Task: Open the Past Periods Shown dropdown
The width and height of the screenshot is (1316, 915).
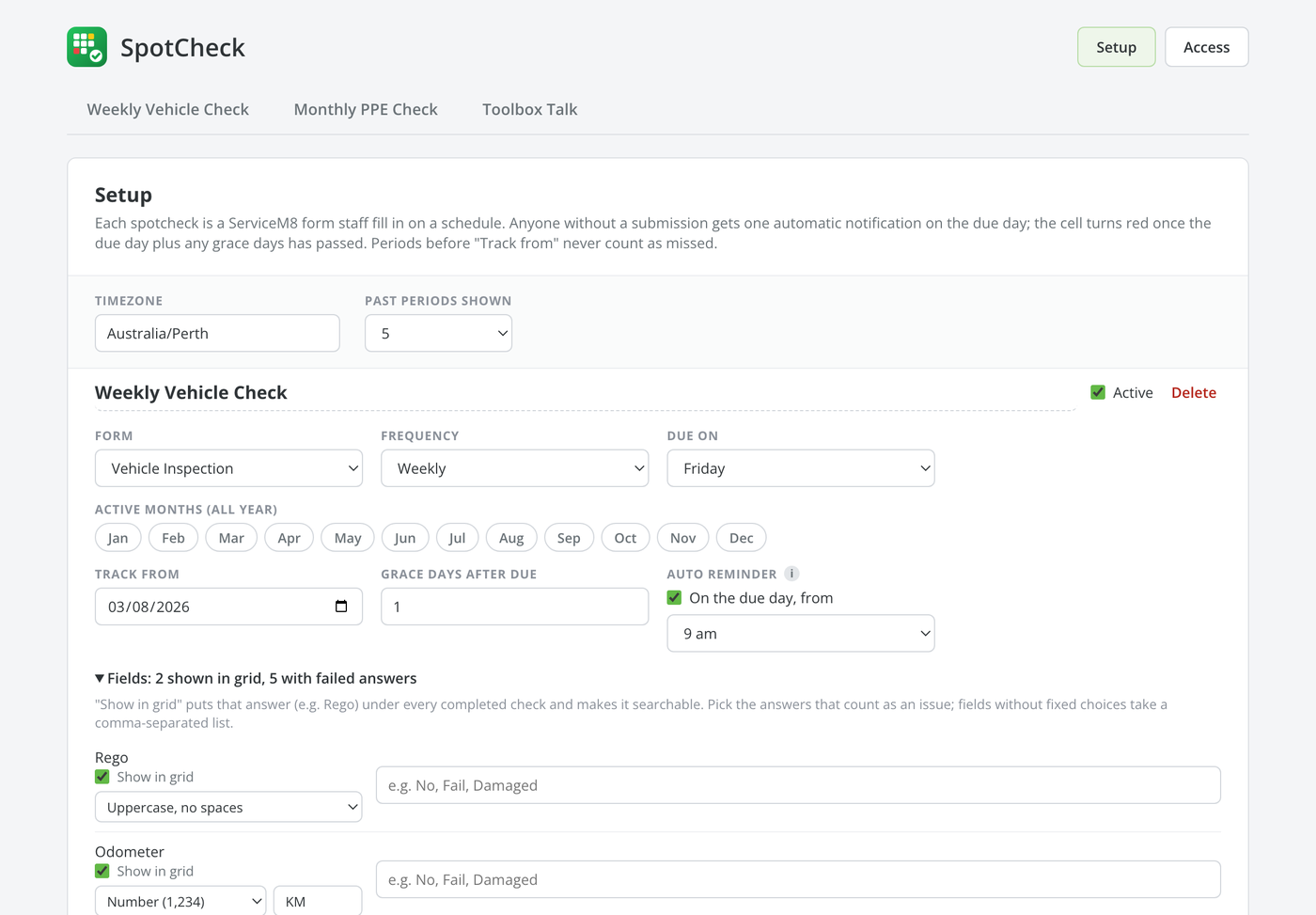Action: click(438, 333)
